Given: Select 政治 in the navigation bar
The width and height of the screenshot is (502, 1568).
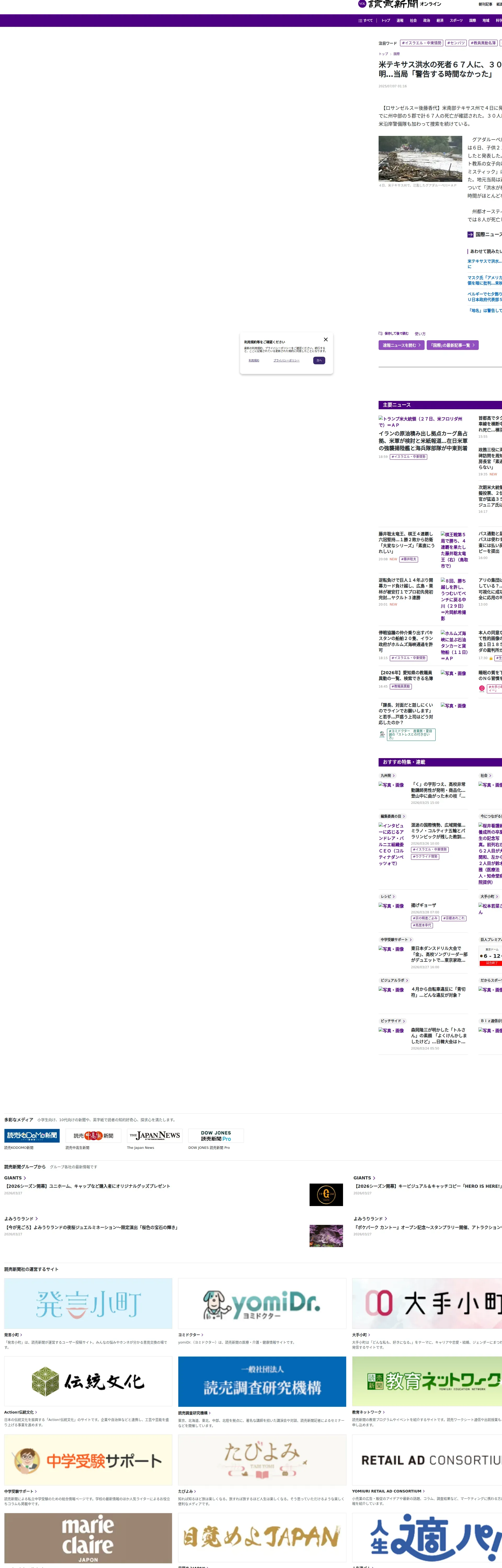Looking at the screenshot, I should pos(426,21).
